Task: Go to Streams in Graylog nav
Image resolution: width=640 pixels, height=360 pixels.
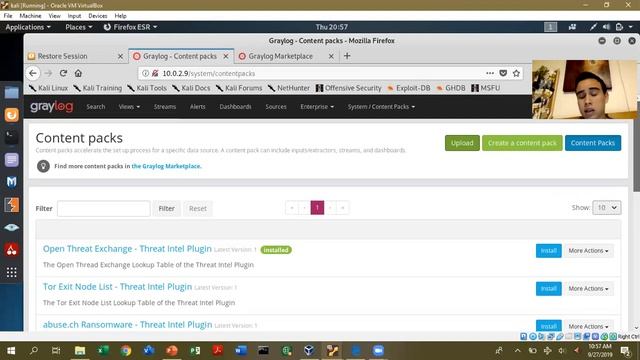Action: coord(164,107)
